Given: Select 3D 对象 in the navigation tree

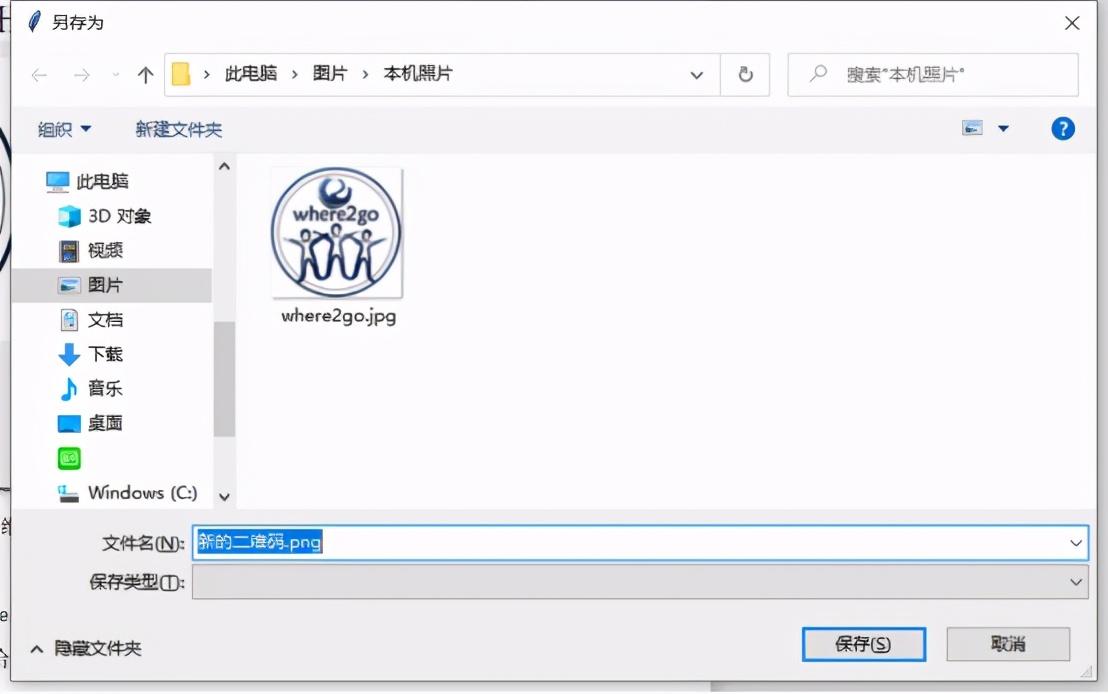Looking at the screenshot, I should (119, 216).
